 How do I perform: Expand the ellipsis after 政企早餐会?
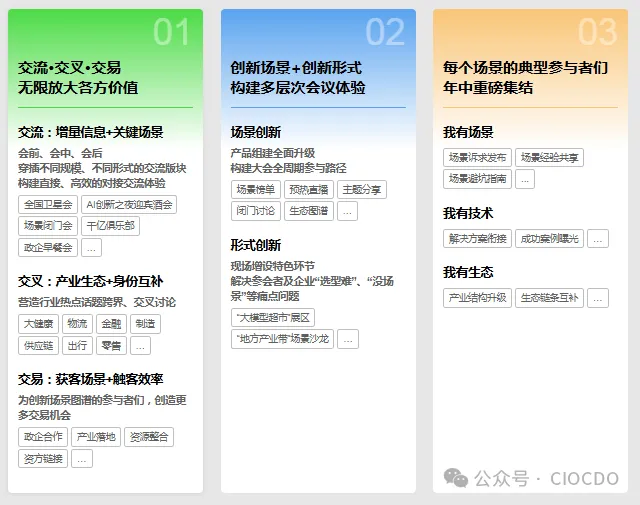tap(91, 247)
